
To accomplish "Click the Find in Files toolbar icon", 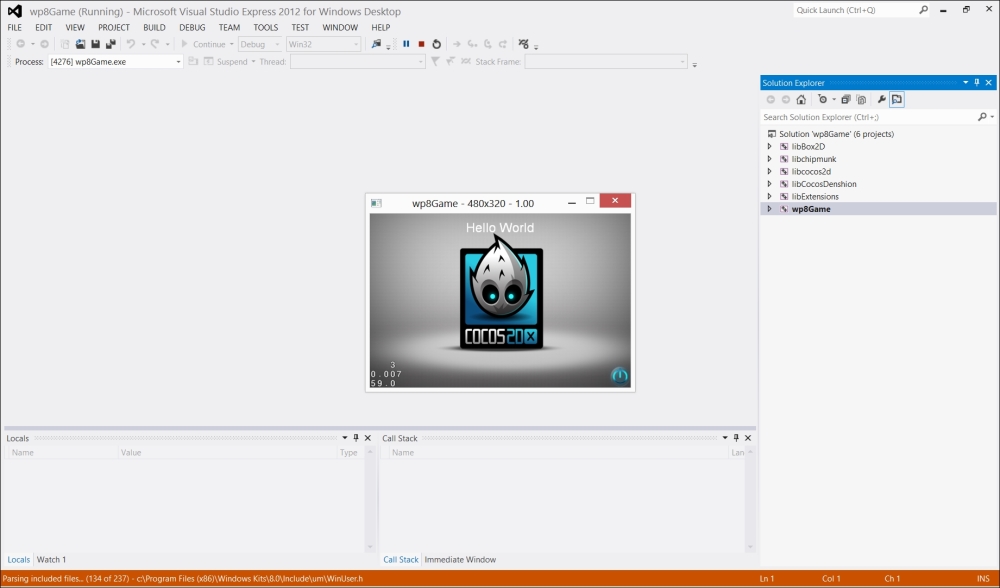I will [x=376, y=44].
